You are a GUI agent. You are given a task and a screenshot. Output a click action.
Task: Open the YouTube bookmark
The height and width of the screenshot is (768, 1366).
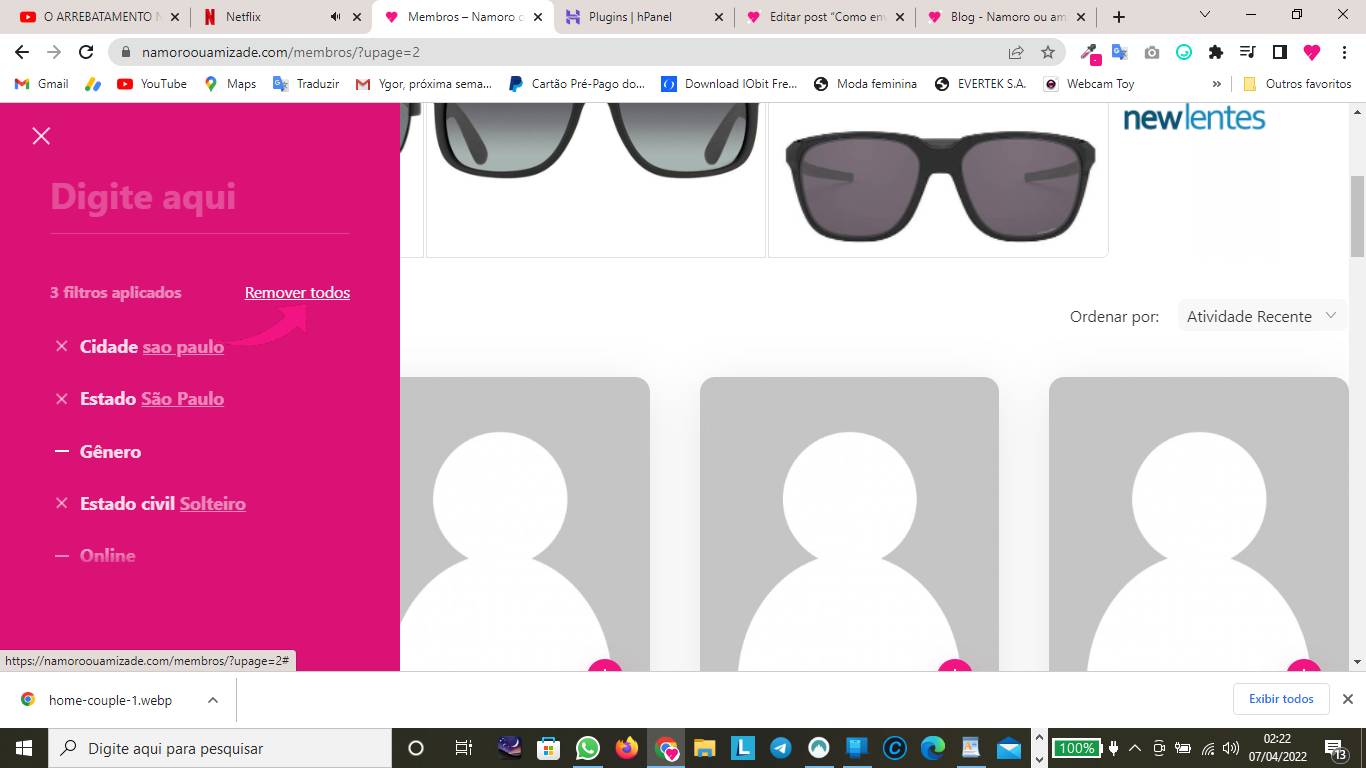(x=152, y=84)
